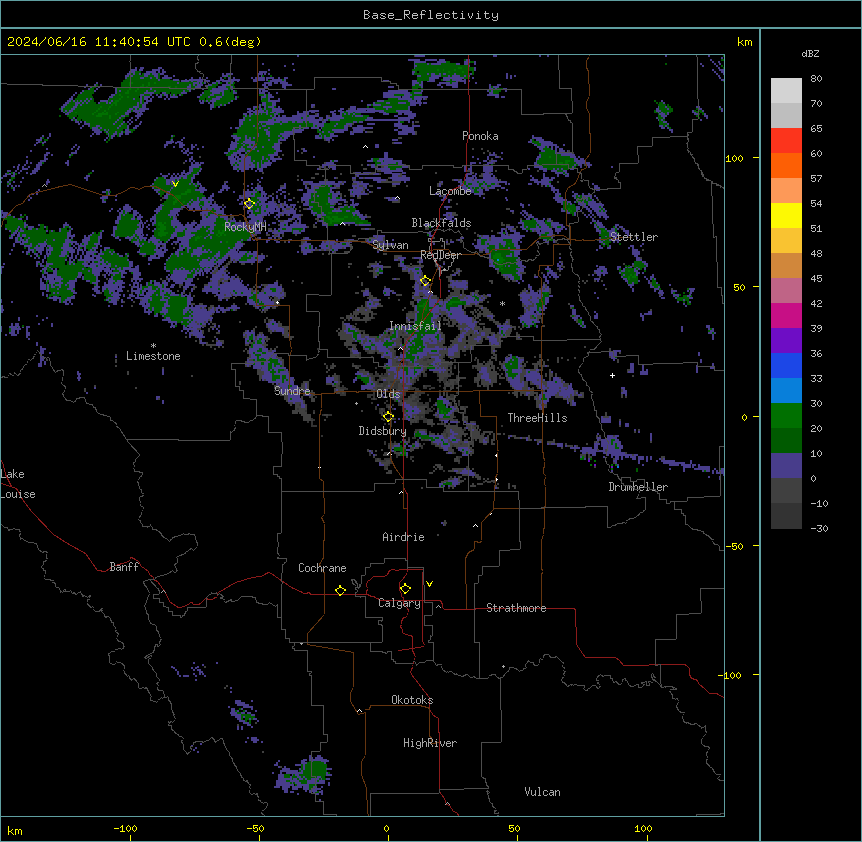862x842 pixels.
Task: Click the yellow V marker northwest of RockyMH
Action: coord(175,184)
